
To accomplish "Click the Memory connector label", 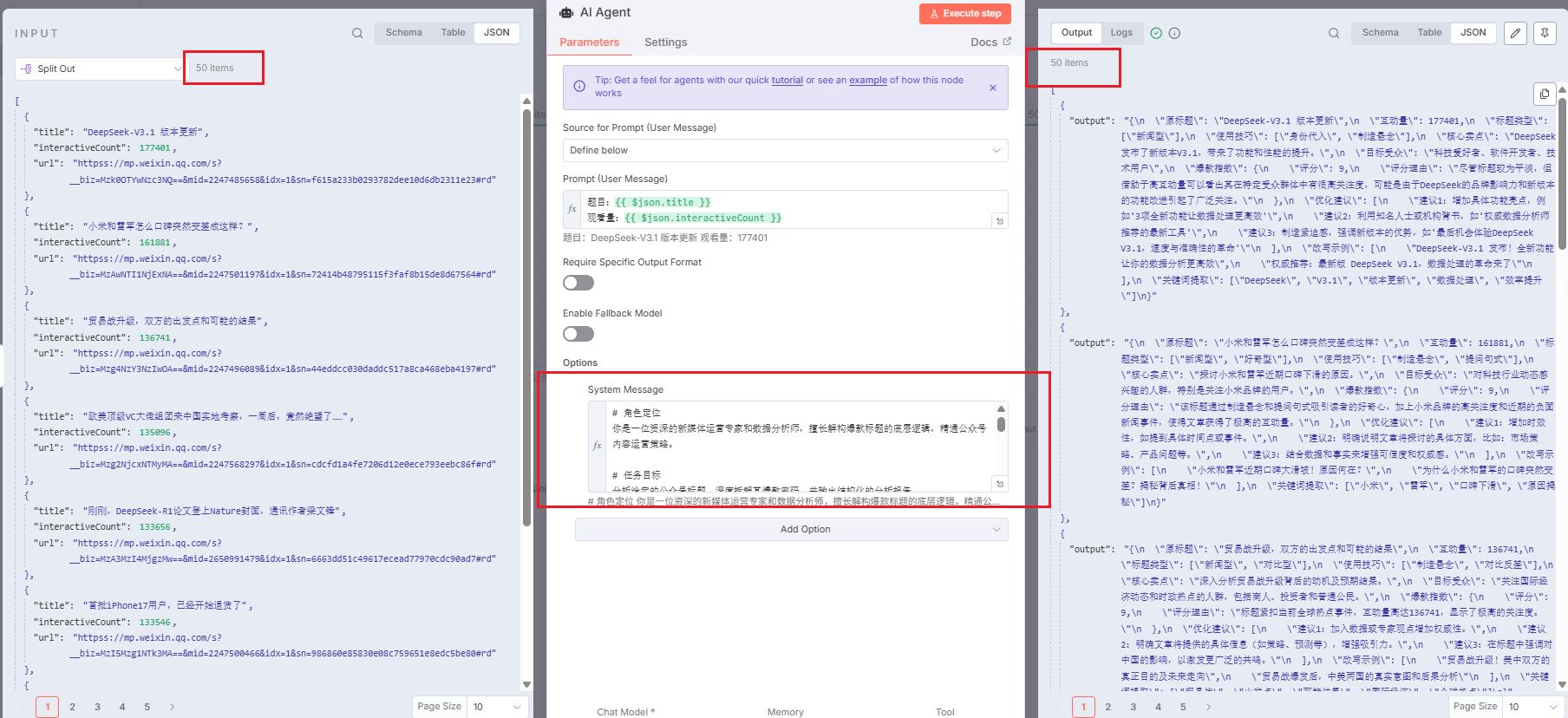I will pyautogui.click(x=785, y=712).
